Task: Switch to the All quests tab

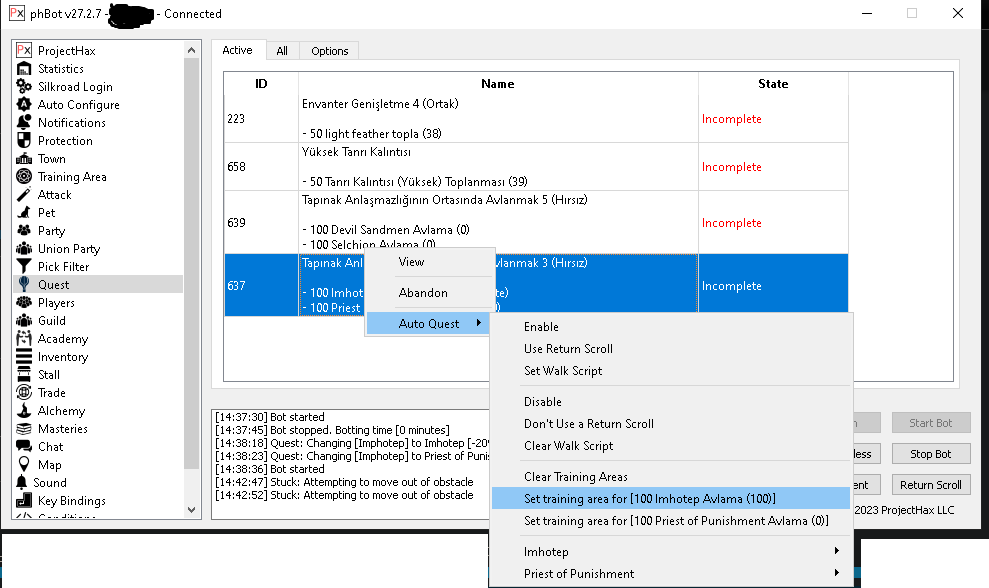Action: coord(282,51)
